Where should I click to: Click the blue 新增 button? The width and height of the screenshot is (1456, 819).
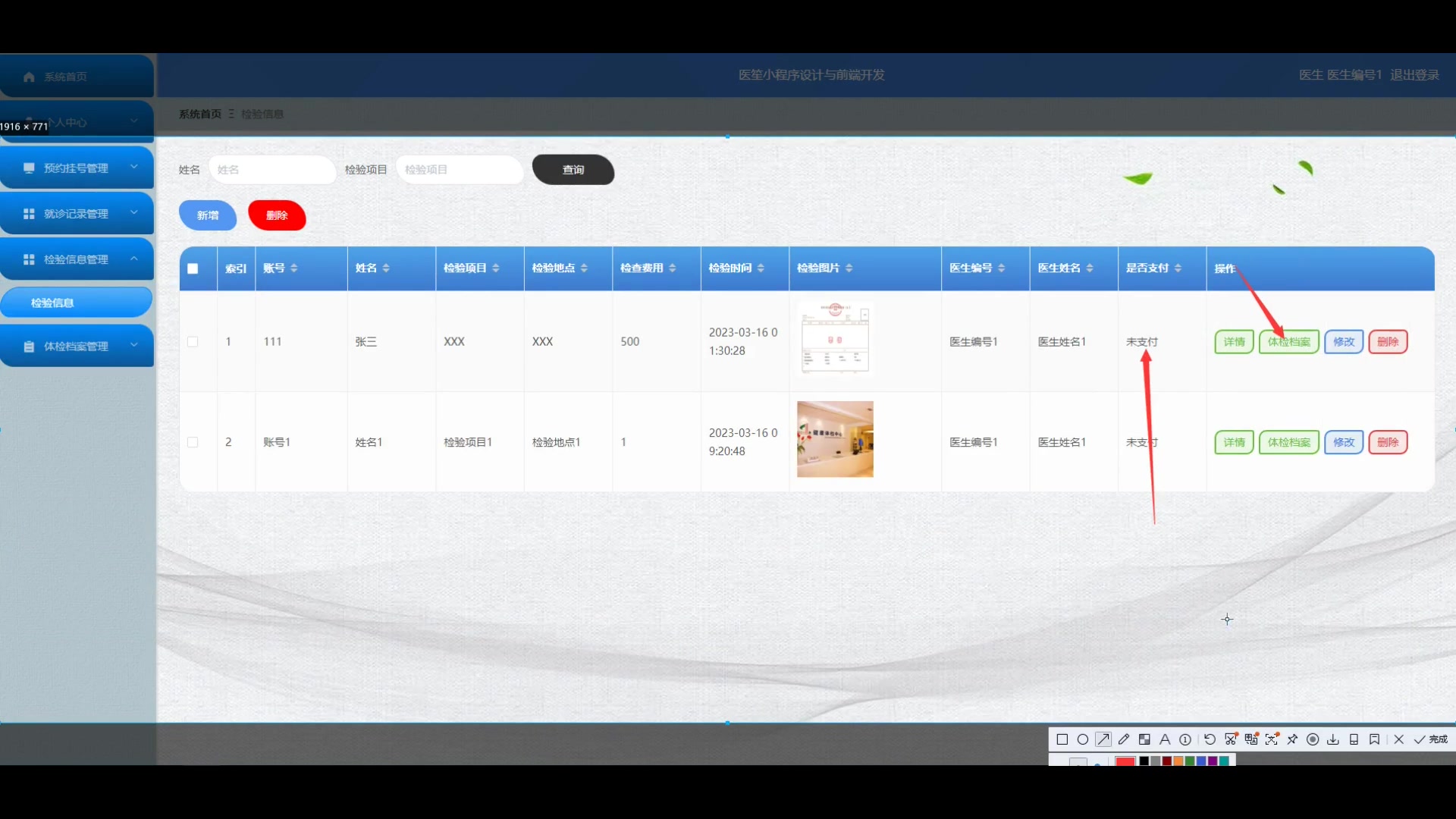tap(208, 216)
